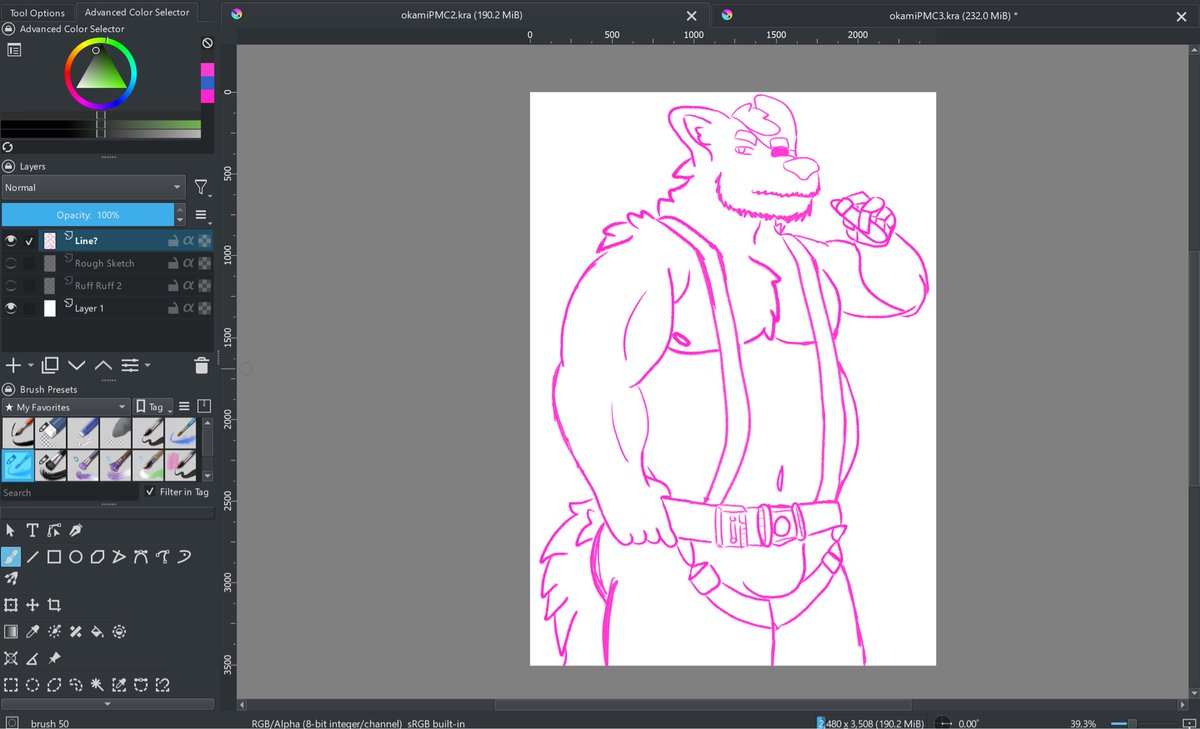The image size is (1200, 729).
Task: Switch to Advanced Color Selector tab
Action: (139, 13)
